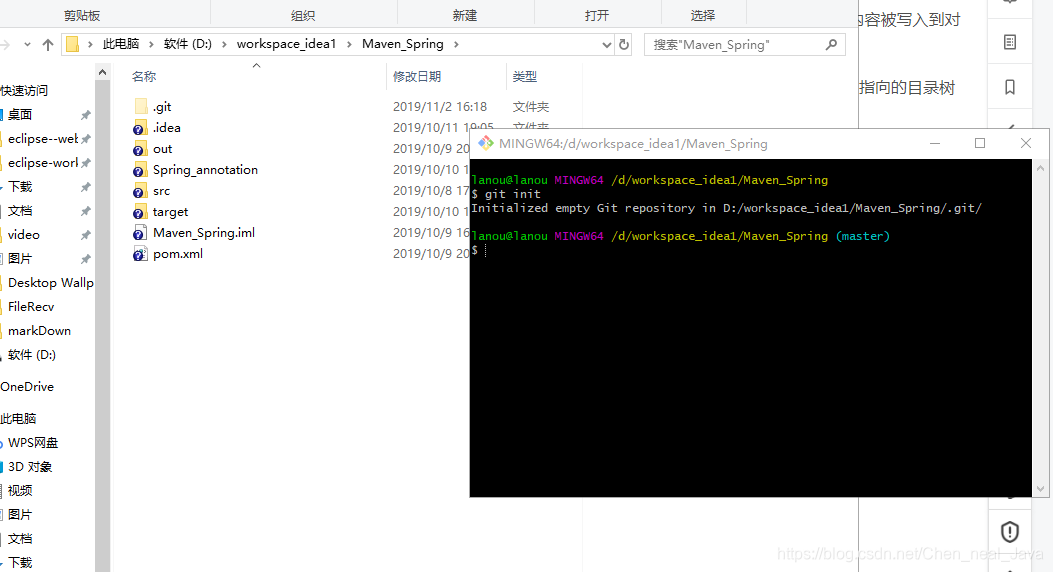The image size is (1053, 572).
Task: Go to workspace_idea1 in address breadcrumb
Action: click(x=286, y=44)
